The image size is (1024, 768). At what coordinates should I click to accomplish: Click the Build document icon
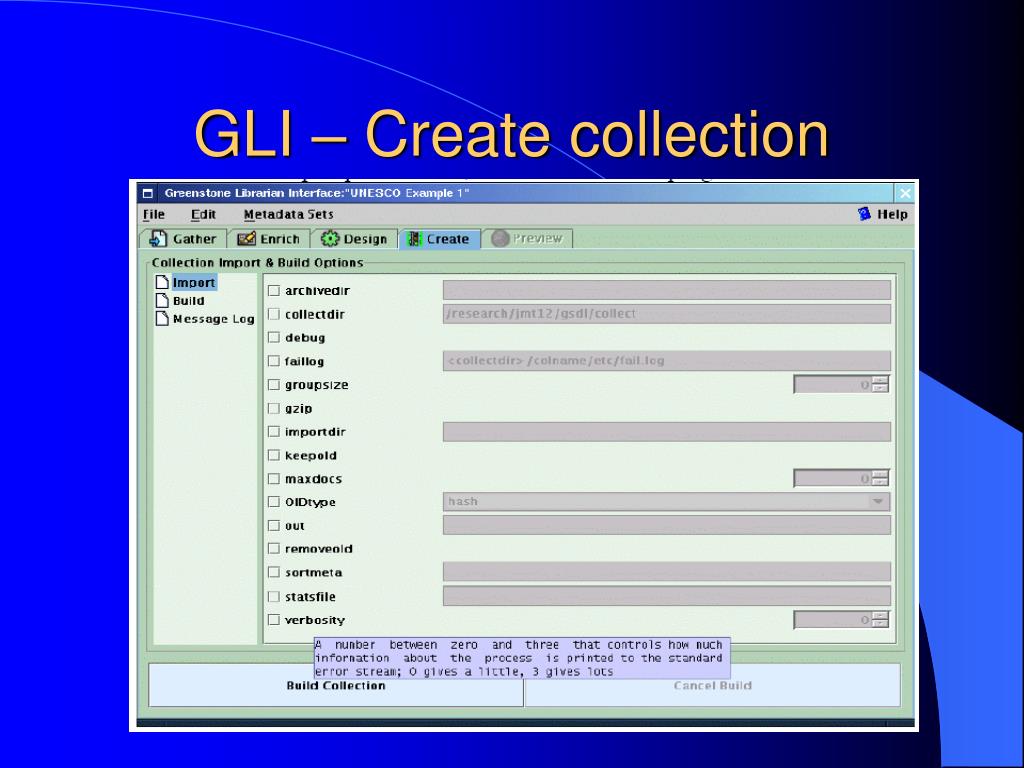point(162,300)
